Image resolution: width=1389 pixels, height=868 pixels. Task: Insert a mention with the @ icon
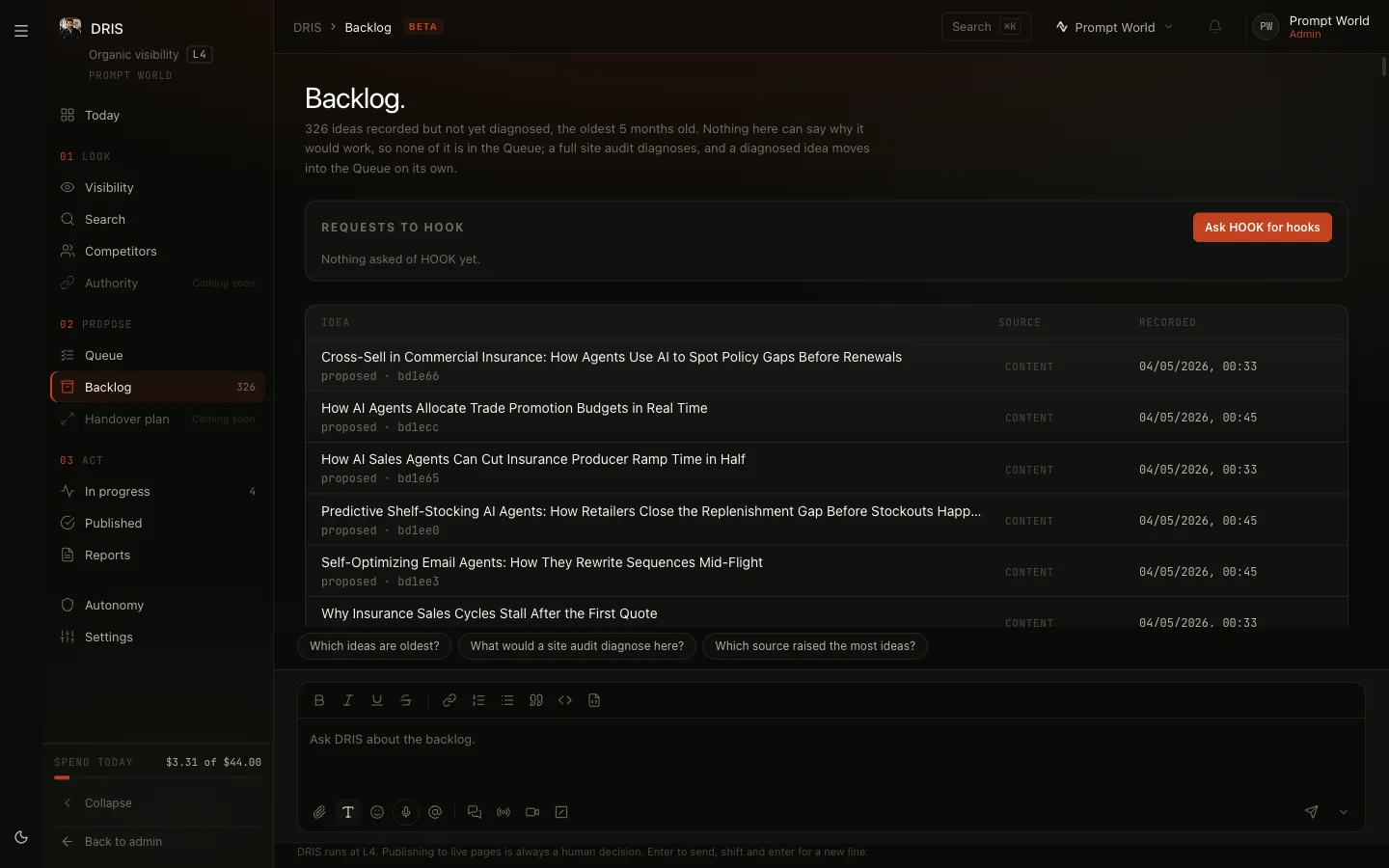(435, 812)
